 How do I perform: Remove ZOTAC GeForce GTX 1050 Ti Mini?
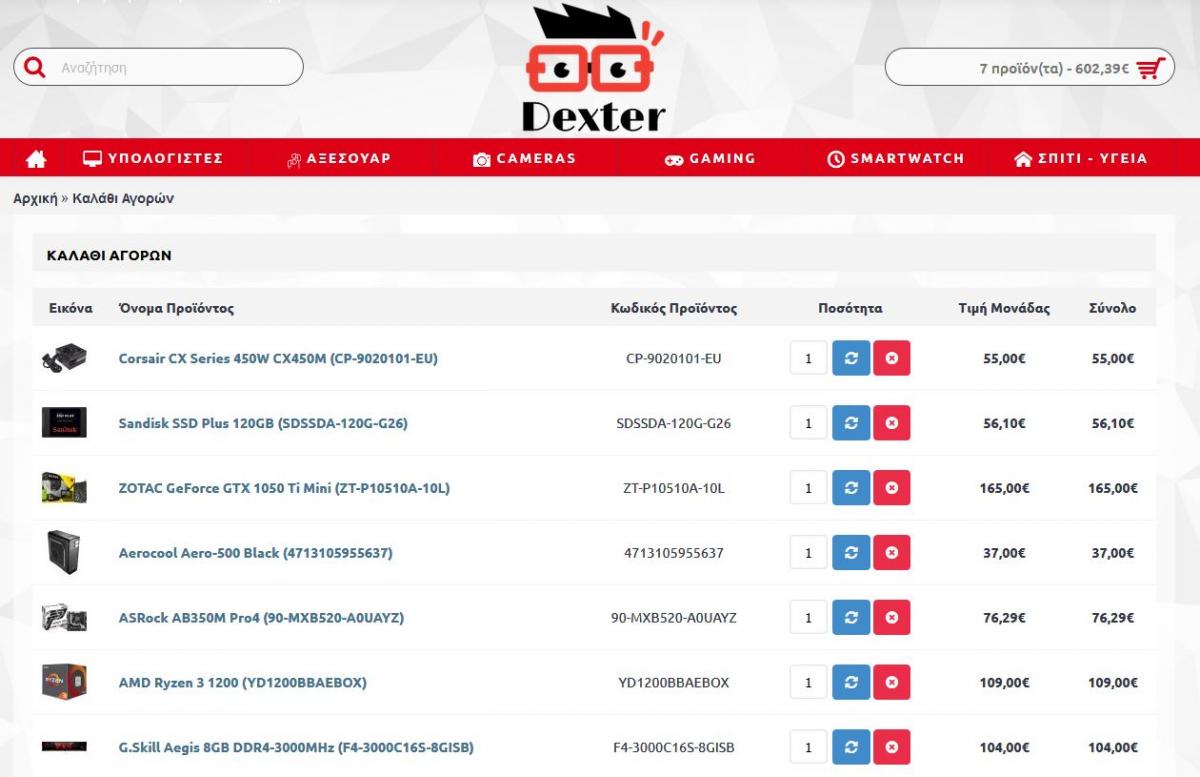click(891, 488)
